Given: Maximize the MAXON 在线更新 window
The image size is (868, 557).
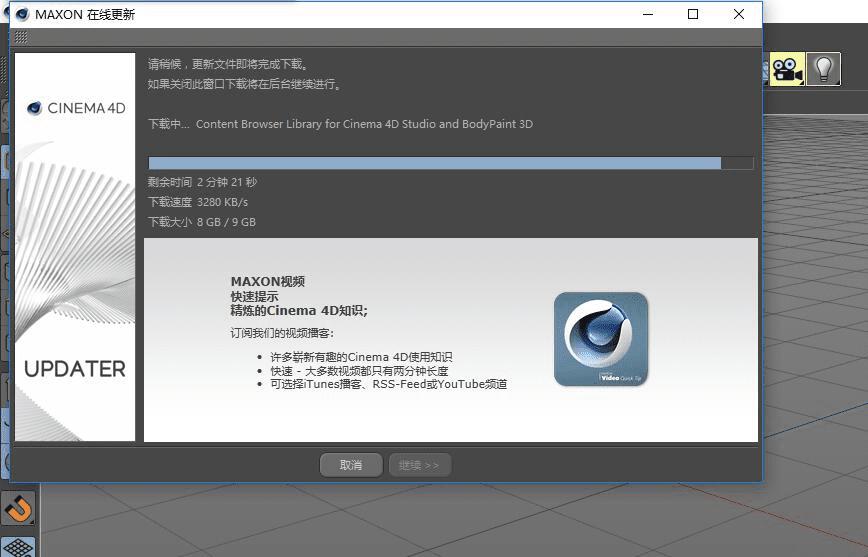Looking at the screenshot, I should [693, 14].
